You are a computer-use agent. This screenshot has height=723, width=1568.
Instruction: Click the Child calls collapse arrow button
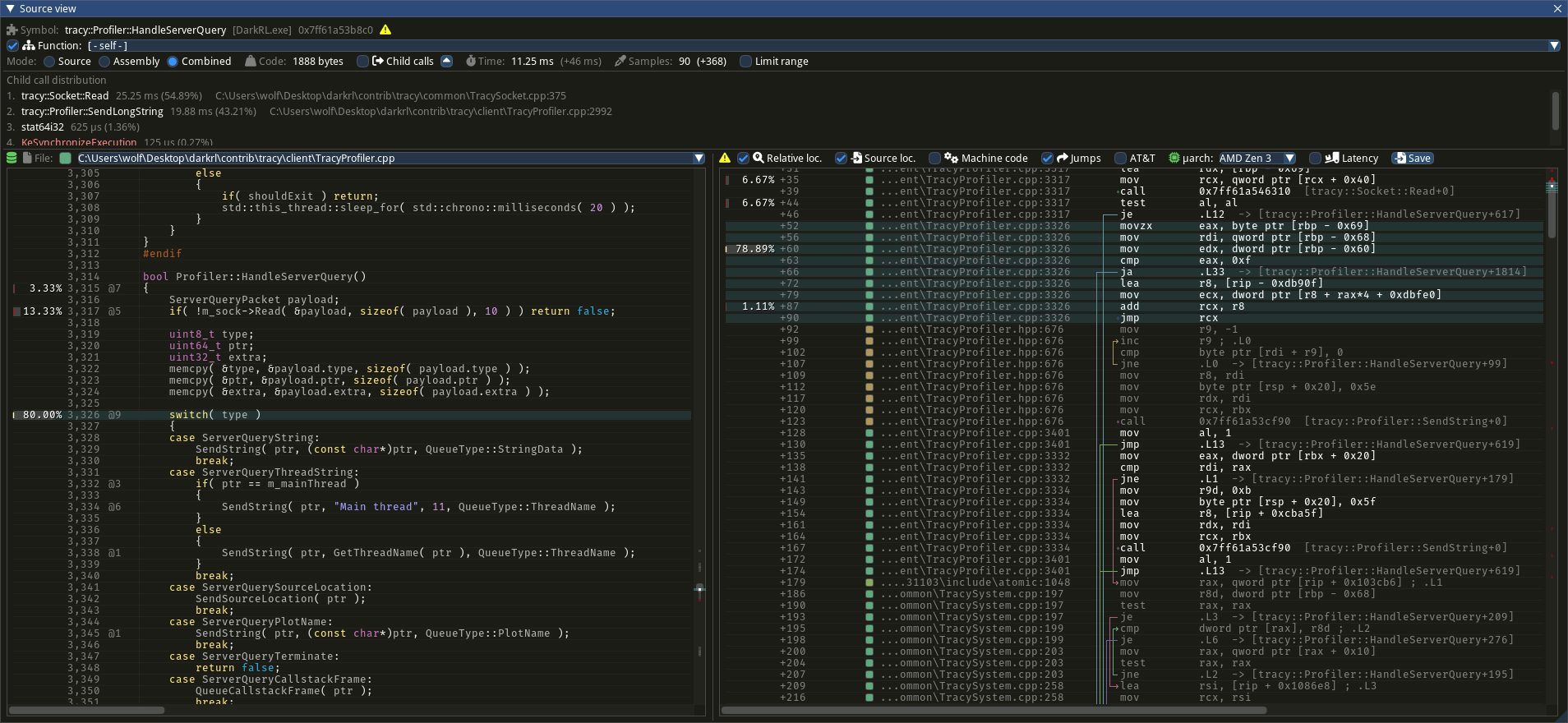[x=446, y=61]
